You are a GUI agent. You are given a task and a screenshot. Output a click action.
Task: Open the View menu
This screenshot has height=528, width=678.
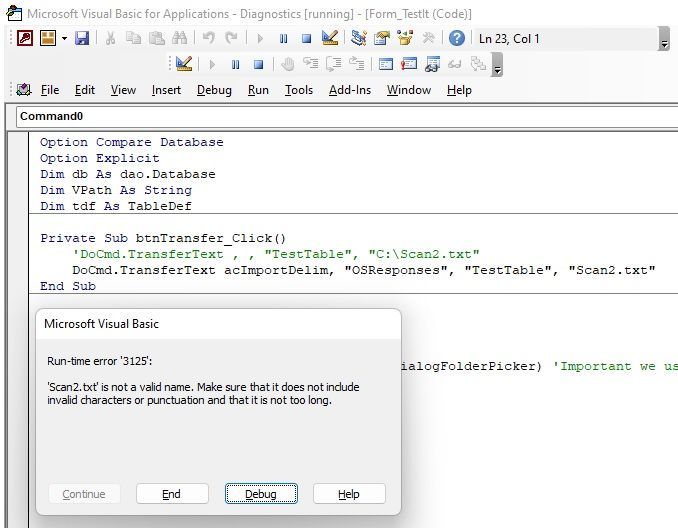point(123,90)
